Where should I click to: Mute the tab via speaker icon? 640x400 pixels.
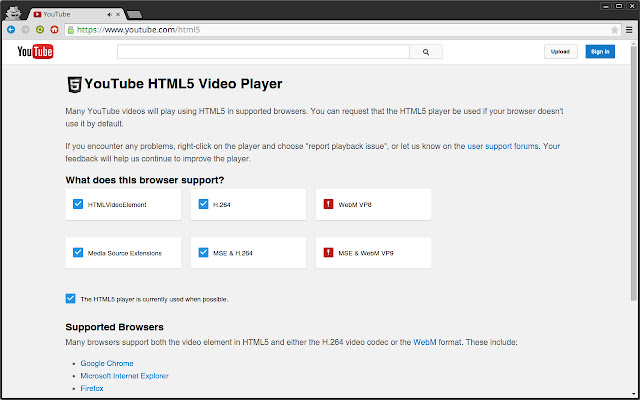tap(109, 14)
